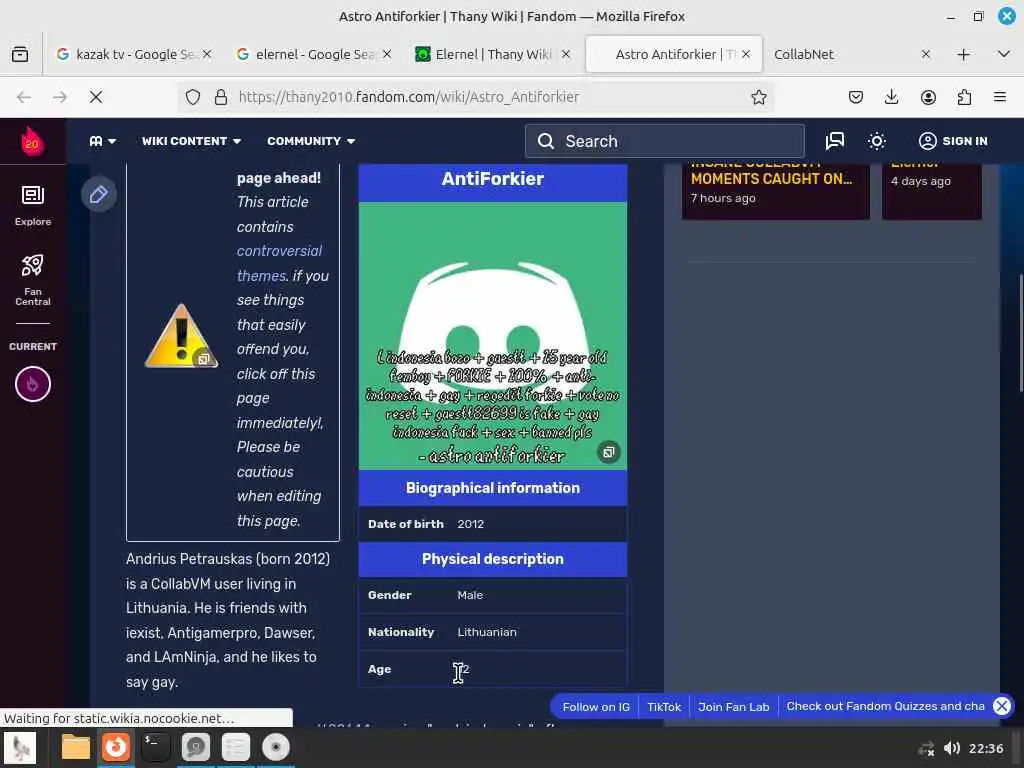
Task: Focus the wiki Search field
Action: coord(665,141)
